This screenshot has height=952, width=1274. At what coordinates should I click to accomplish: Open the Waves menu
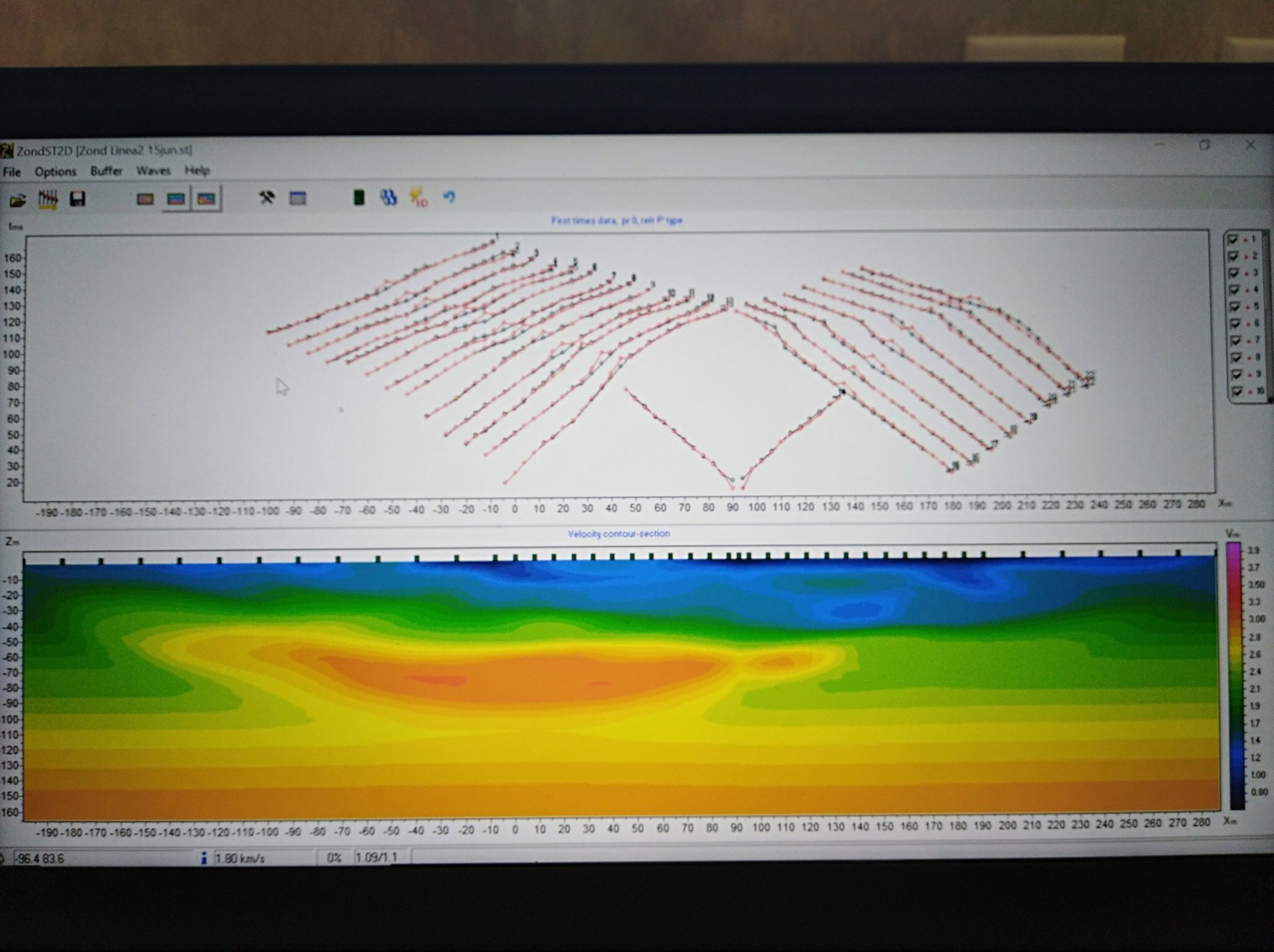pyautogui.click(x=153, y=170)
